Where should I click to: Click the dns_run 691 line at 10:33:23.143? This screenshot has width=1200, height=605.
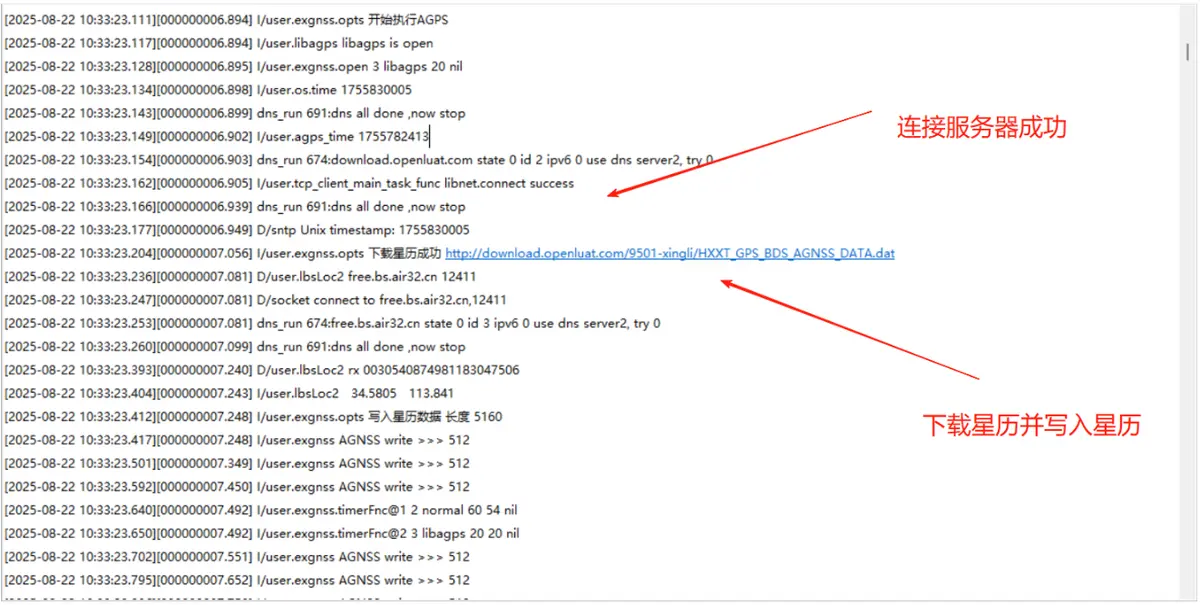235,113
